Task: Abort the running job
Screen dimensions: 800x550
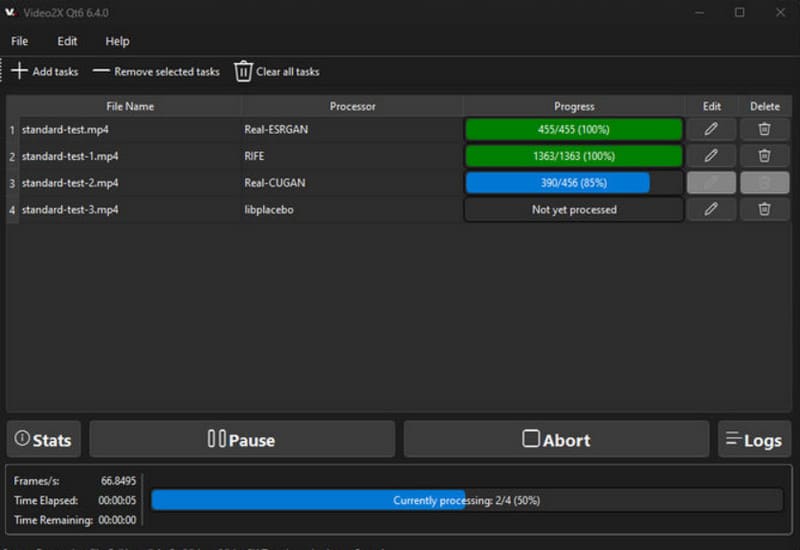Action: tap(556, 440)
